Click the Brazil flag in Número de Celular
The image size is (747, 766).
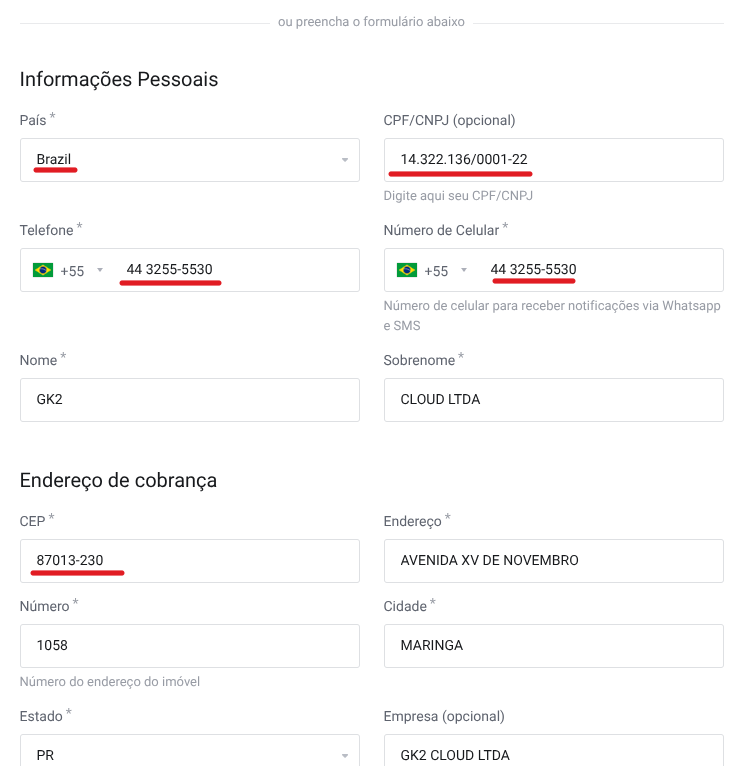click(407, 270)
